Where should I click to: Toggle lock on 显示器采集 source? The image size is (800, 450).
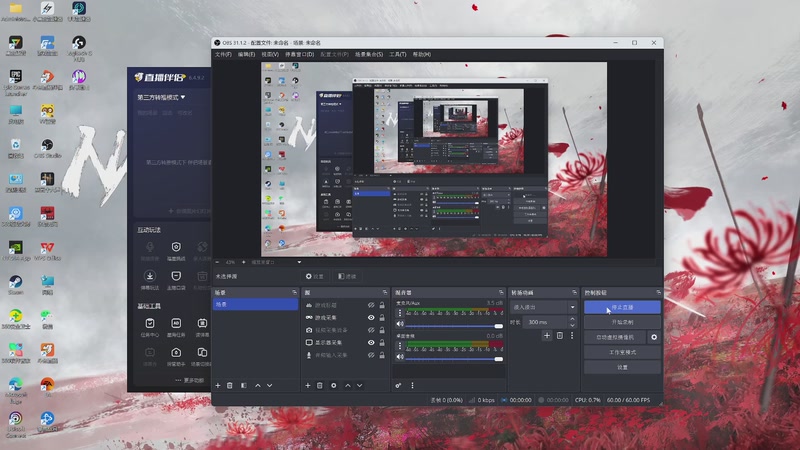point(382,342)
